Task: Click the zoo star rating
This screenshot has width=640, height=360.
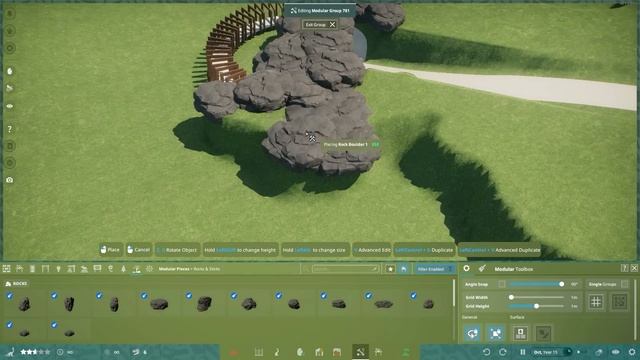Action: pyautogui.click(x=35, y=352)
